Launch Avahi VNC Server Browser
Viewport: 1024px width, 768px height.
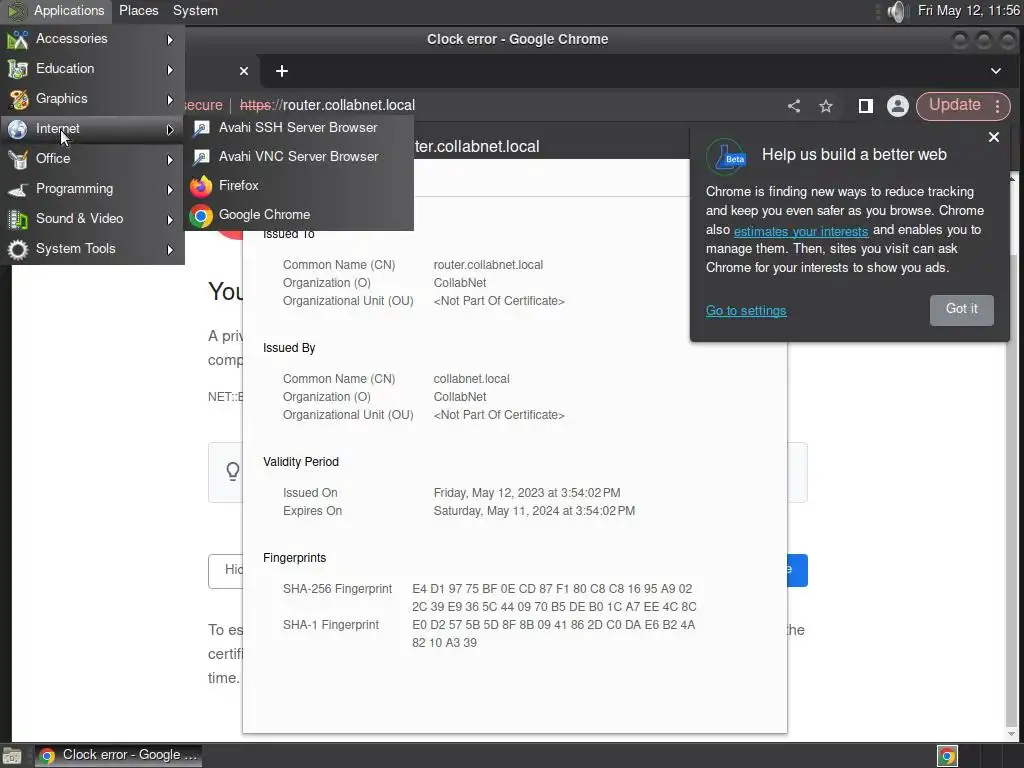[299, 157]
